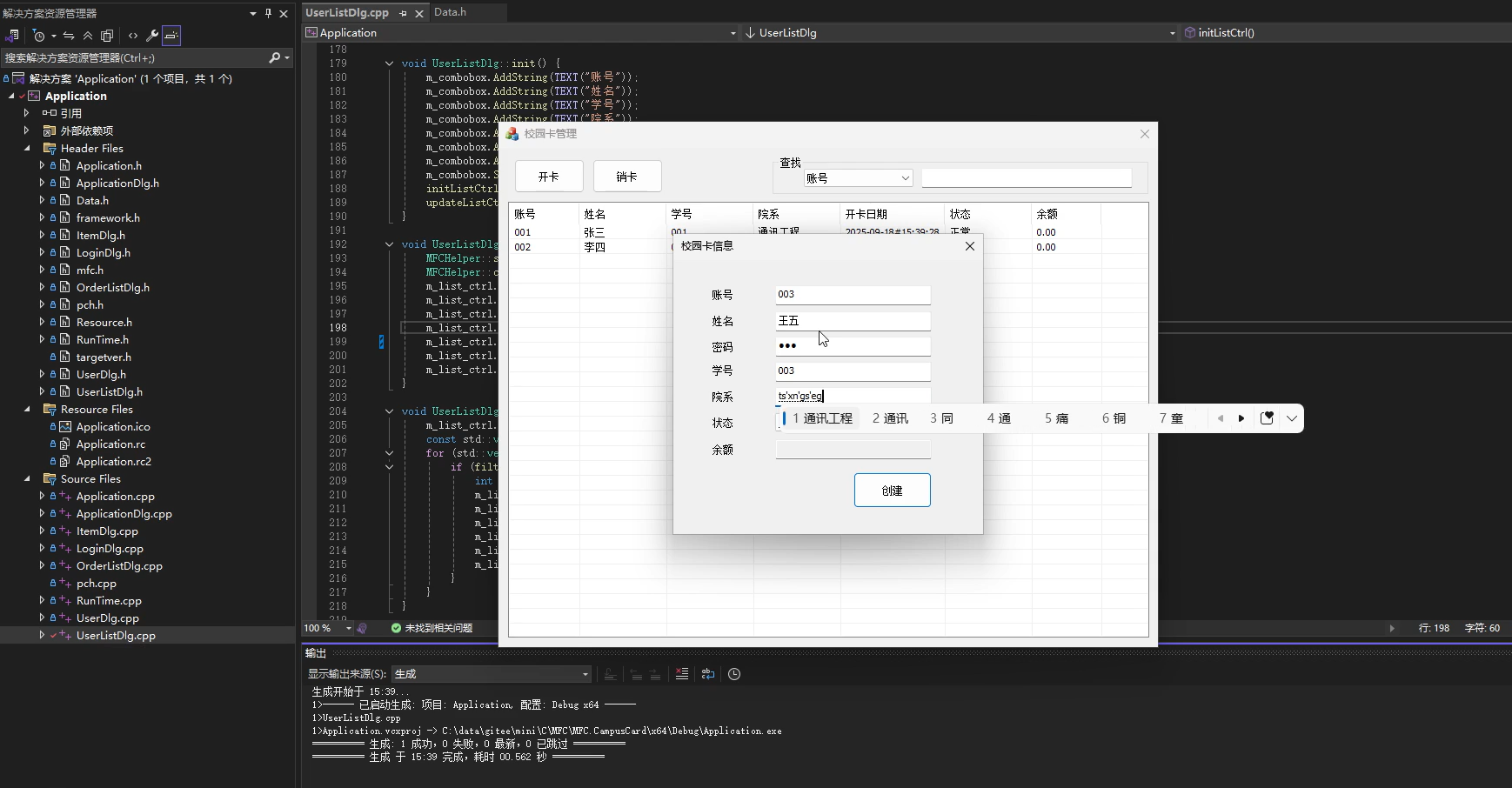Click the 余额 disabled field

click(x=853, y=450)
